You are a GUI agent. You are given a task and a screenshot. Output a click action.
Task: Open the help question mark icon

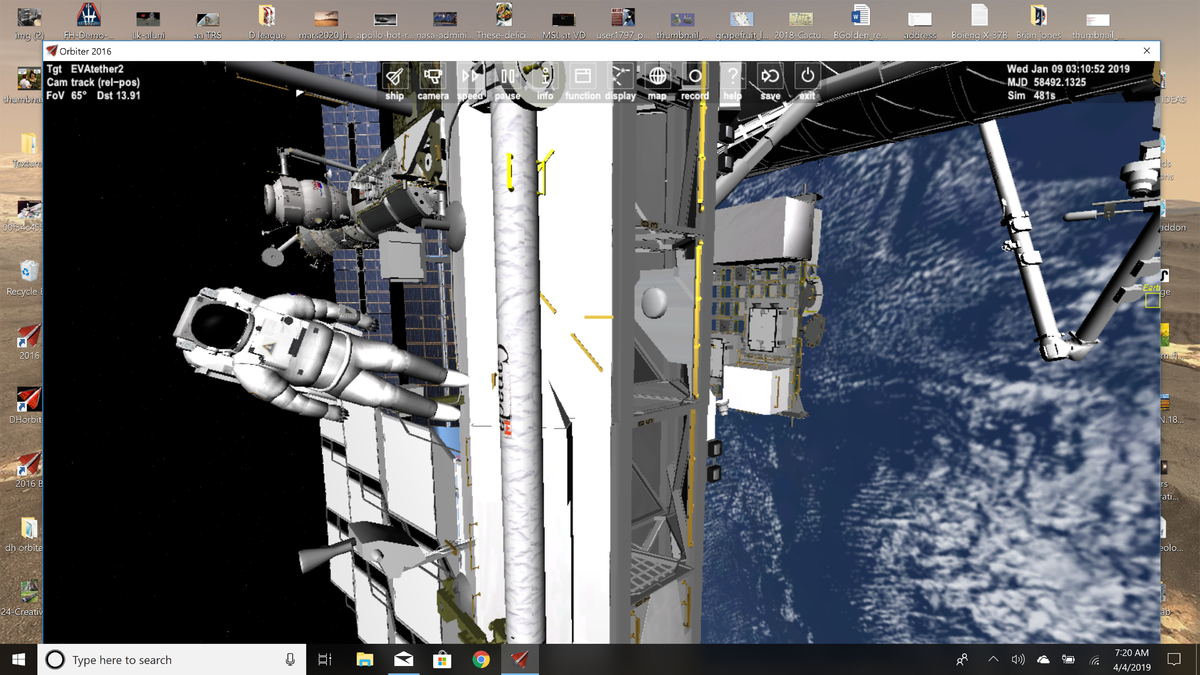click(x=732, y=77)
